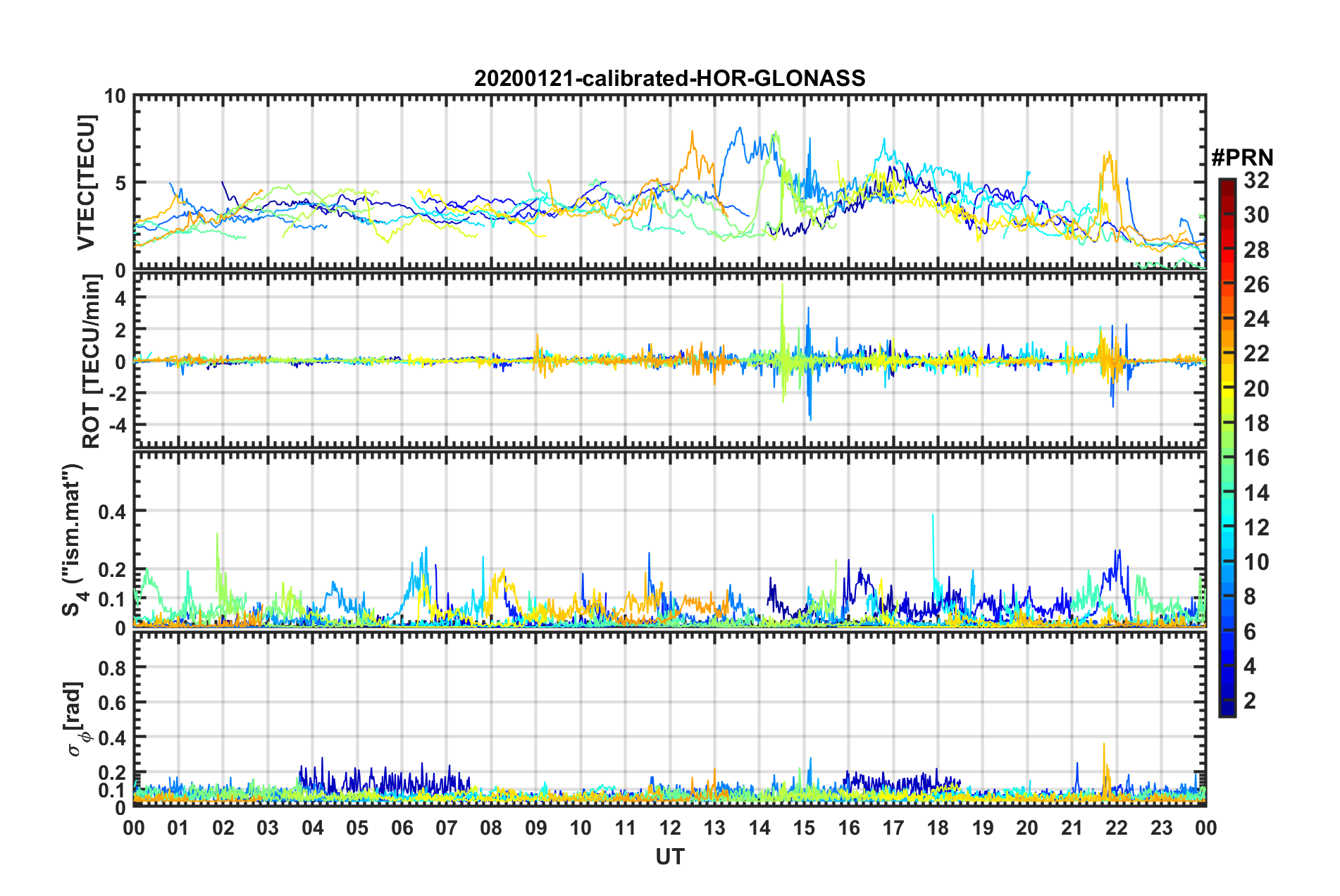Click the colorbar tick label 22
The width and height of the screenshot is (1340, 896).
[x=1256, y=354]
